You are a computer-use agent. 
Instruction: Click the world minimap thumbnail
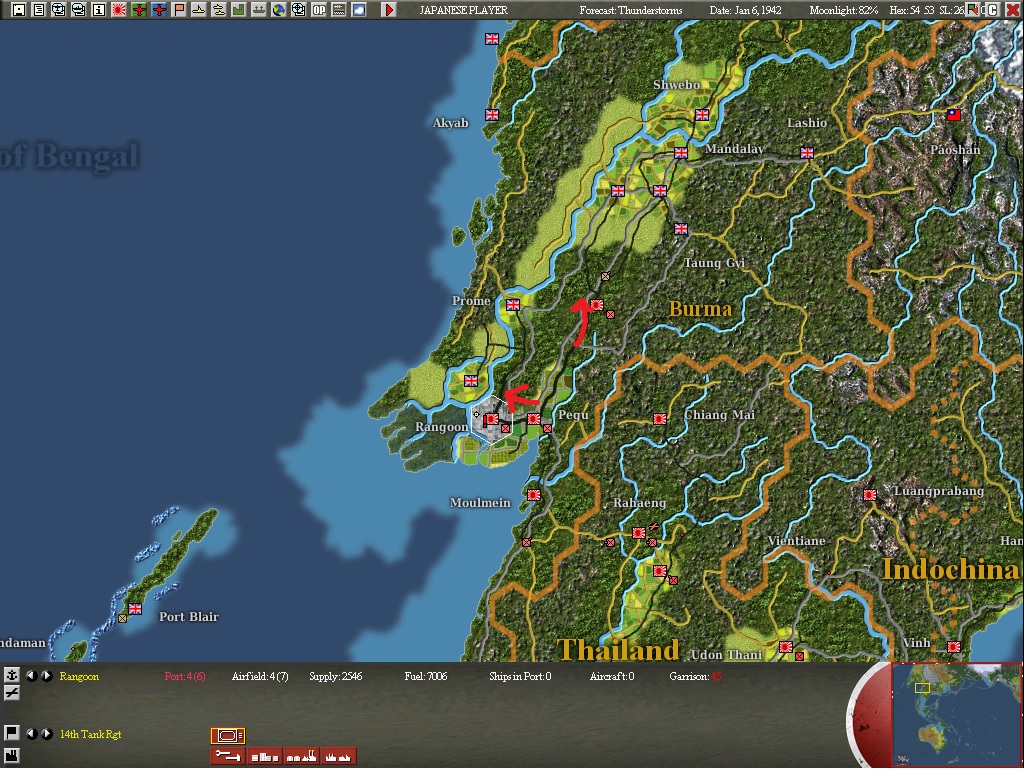point(956,714)
